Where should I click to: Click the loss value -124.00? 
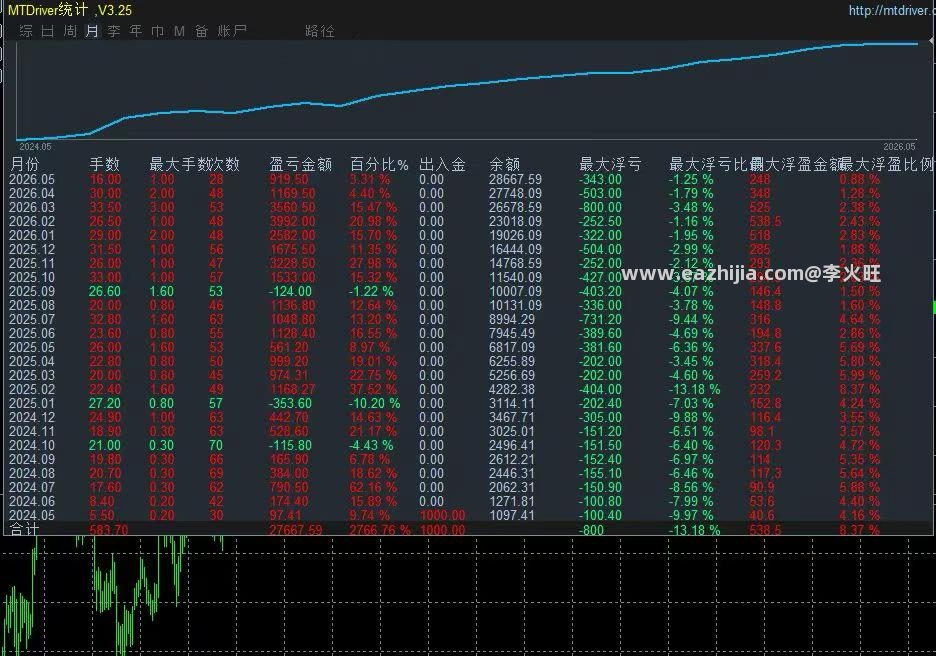[x=290, y=291]
